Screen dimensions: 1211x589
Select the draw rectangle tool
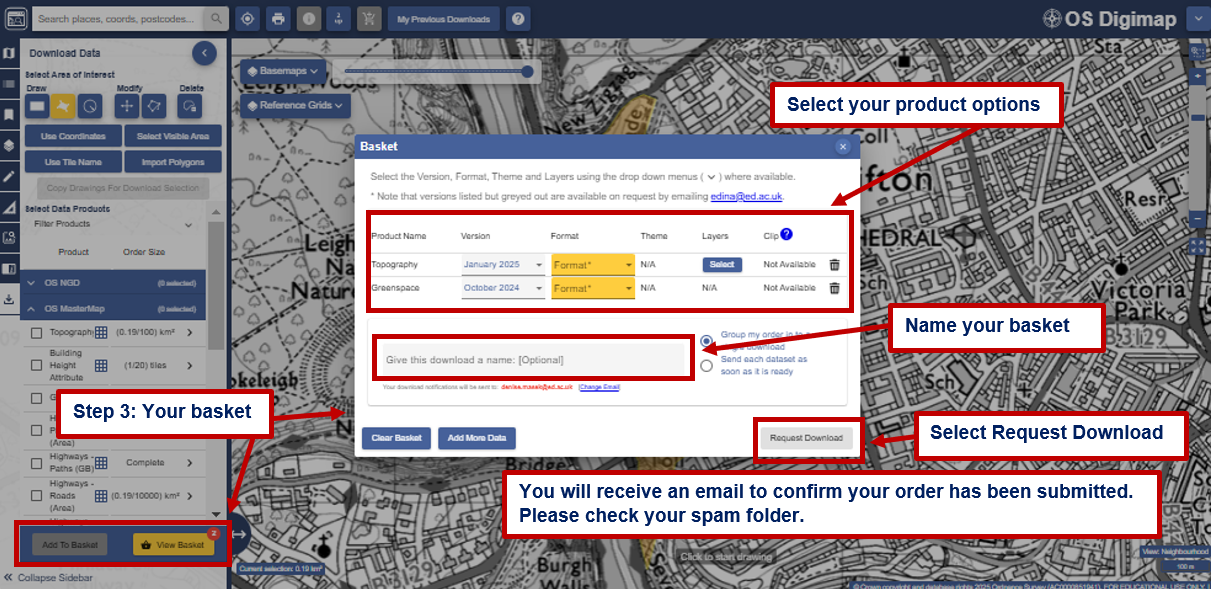tap(37, 105)
